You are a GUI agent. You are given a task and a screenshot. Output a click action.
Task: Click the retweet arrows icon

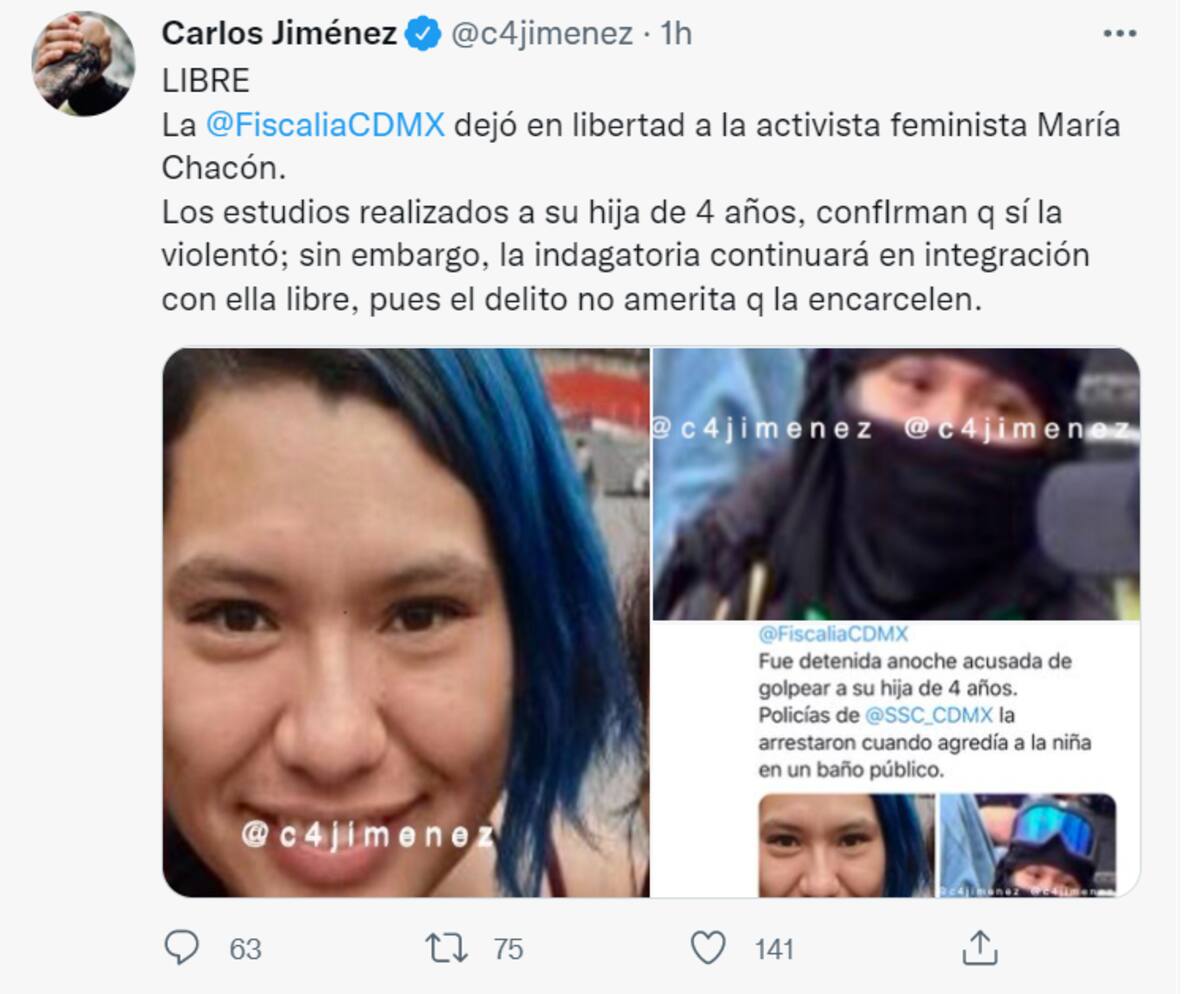point(445,948)
